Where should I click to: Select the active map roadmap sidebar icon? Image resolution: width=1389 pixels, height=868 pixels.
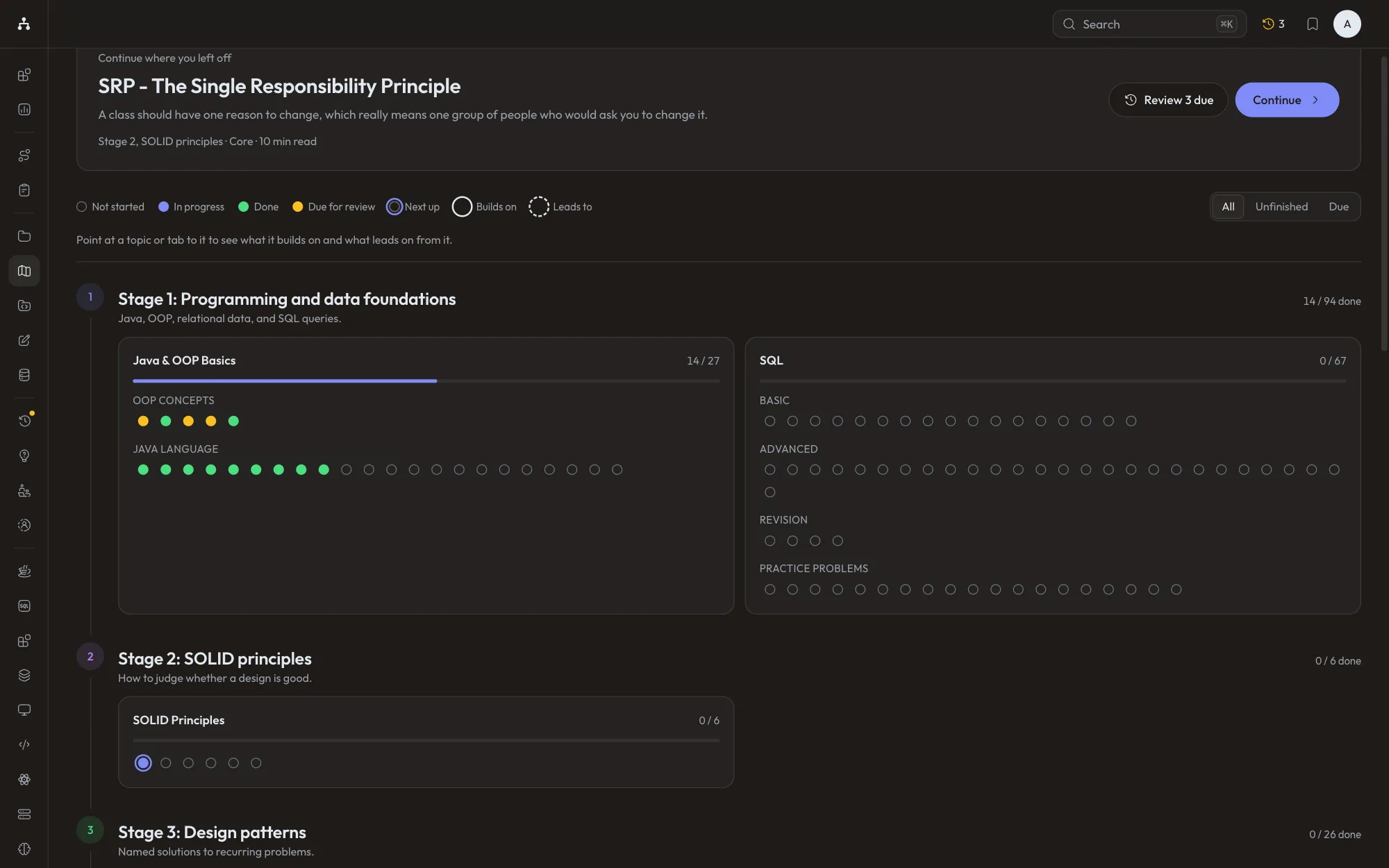[x=24, y=271]
